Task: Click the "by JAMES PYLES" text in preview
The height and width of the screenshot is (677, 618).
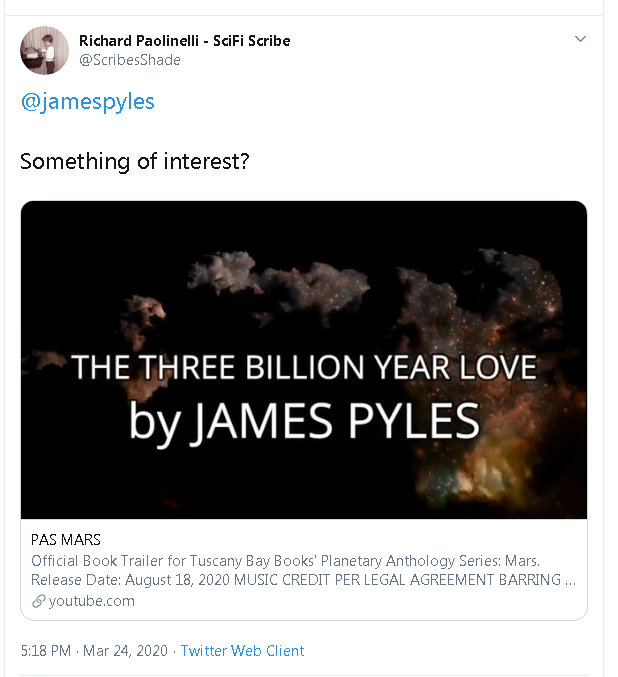Action: point(304,419)
